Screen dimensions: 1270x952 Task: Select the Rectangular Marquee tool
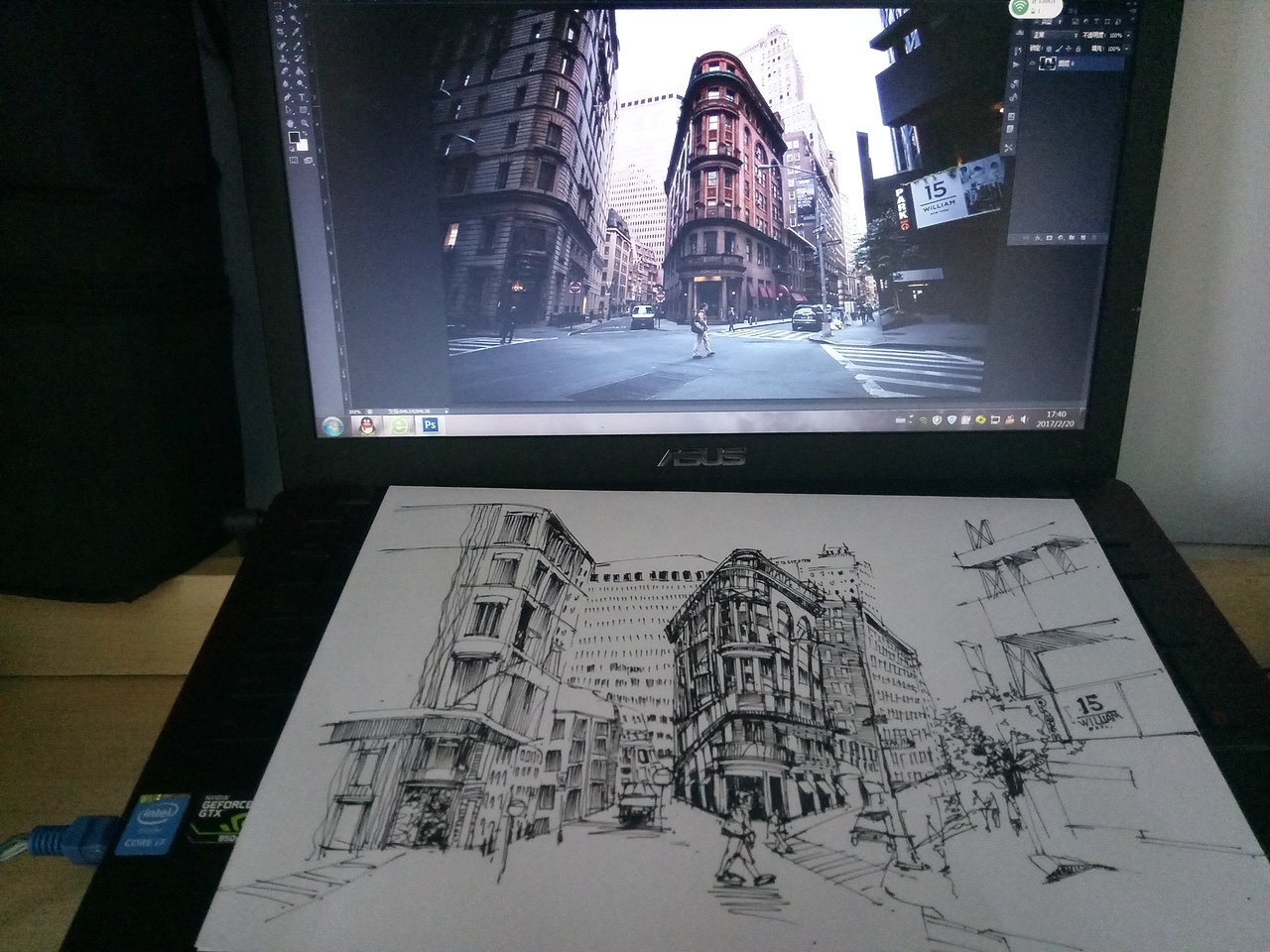278,5
